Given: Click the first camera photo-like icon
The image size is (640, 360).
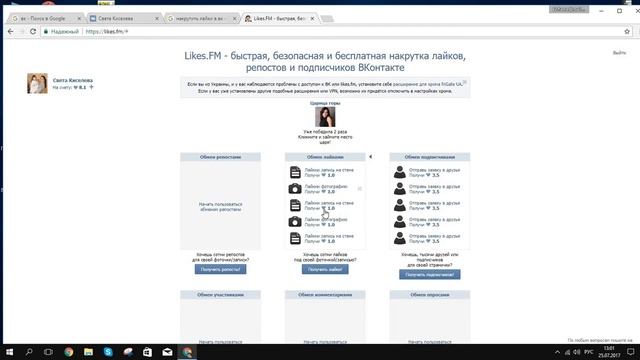Looking at the screenshot, I should (x=295, y=189).
